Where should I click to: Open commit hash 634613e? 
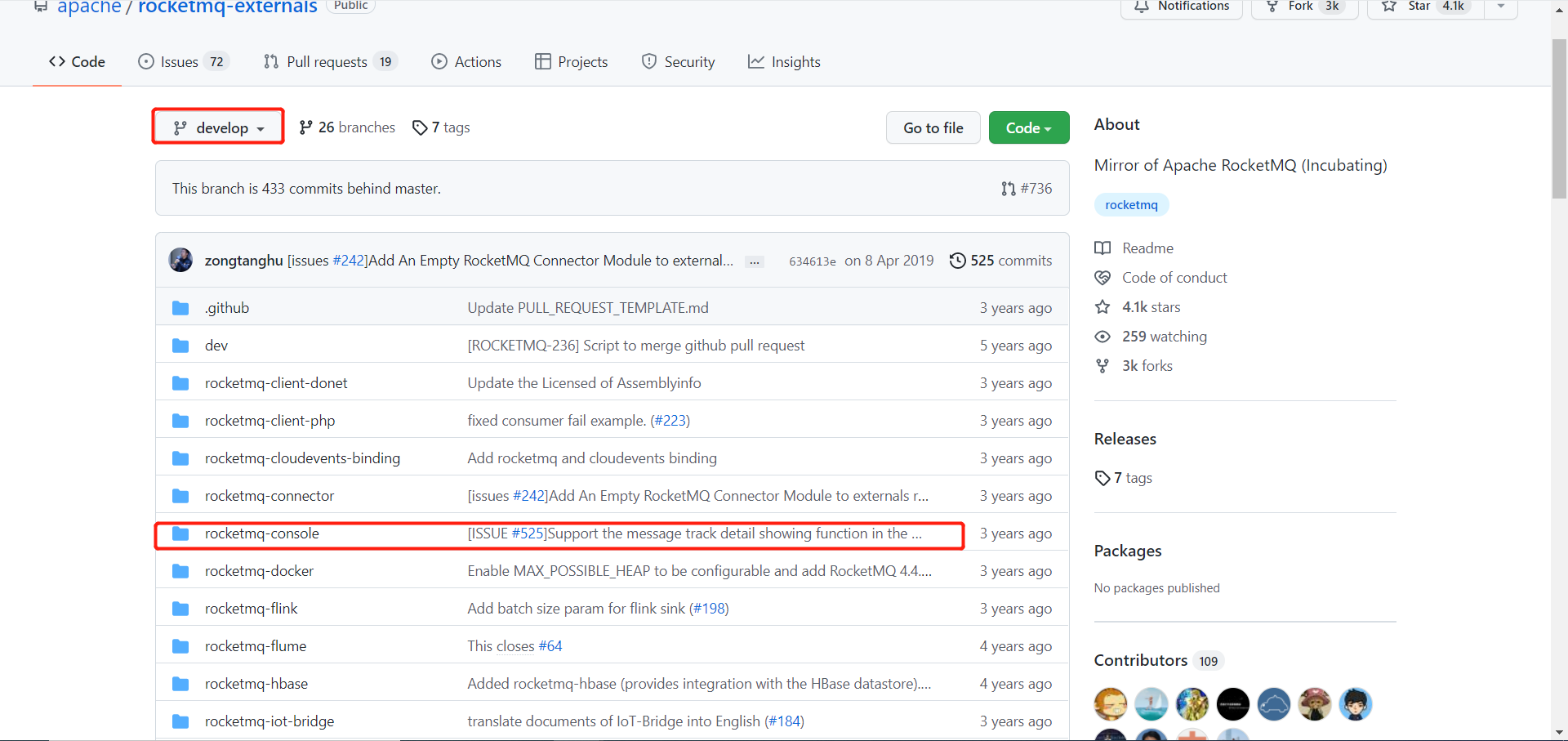tap(813, 261)
